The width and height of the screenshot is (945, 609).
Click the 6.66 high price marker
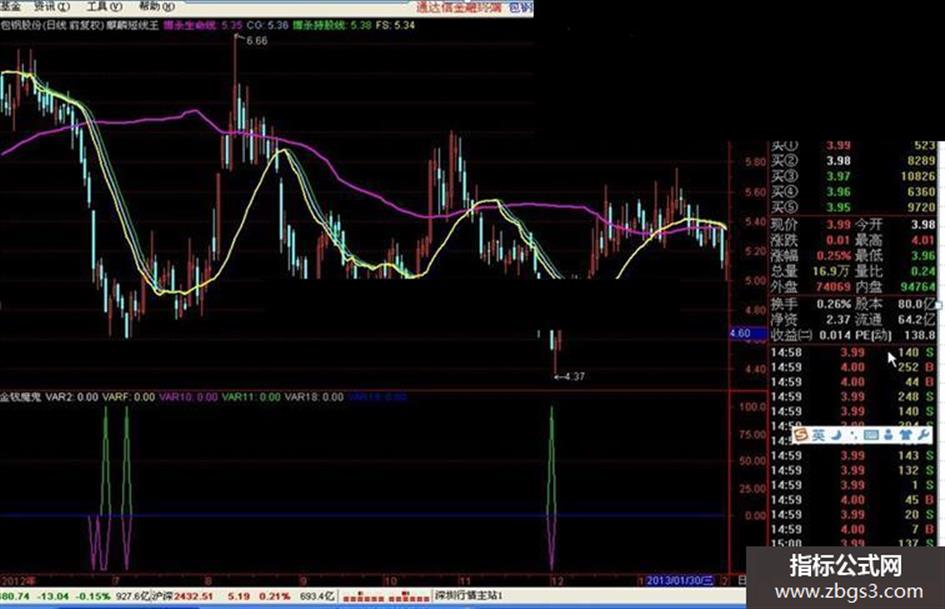pyautogui.click(x=257, y=41)
